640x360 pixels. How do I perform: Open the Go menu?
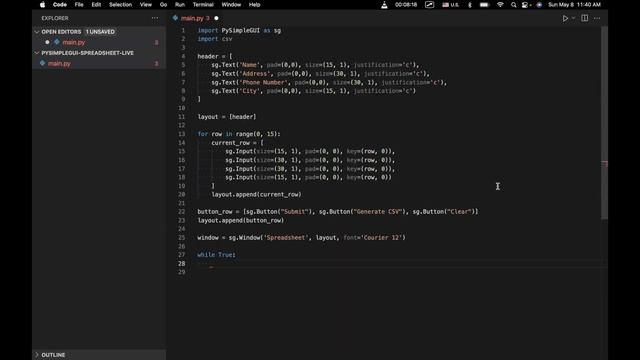click(163, 5)
